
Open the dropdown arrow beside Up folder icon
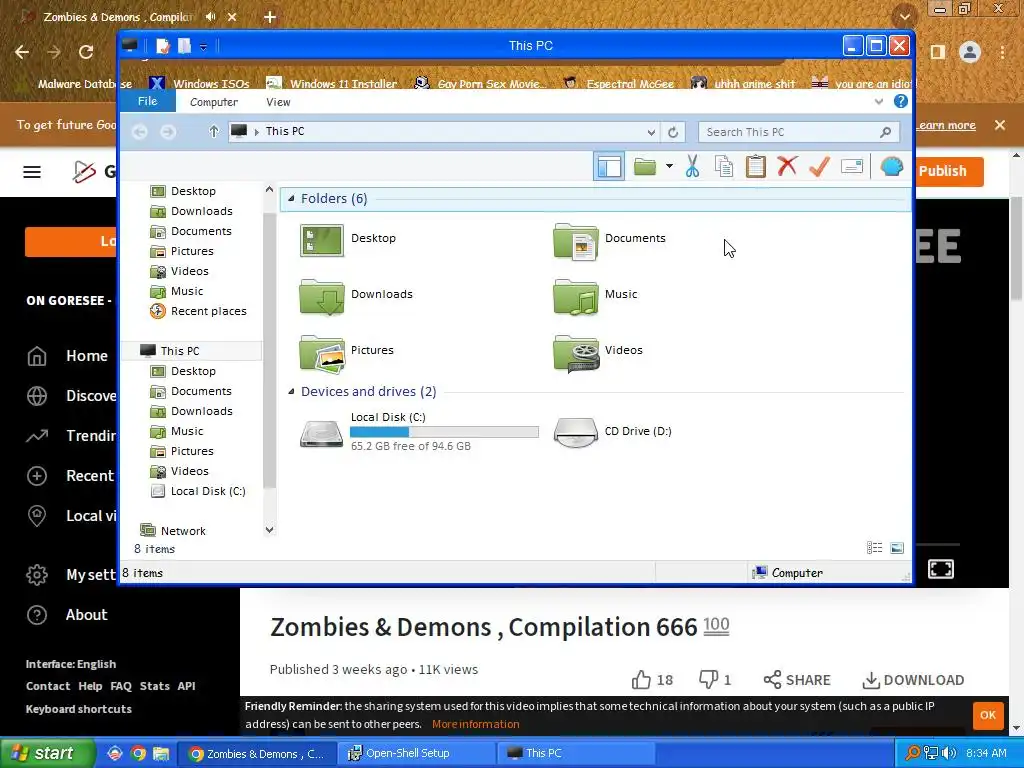click(x=669, y=167)
